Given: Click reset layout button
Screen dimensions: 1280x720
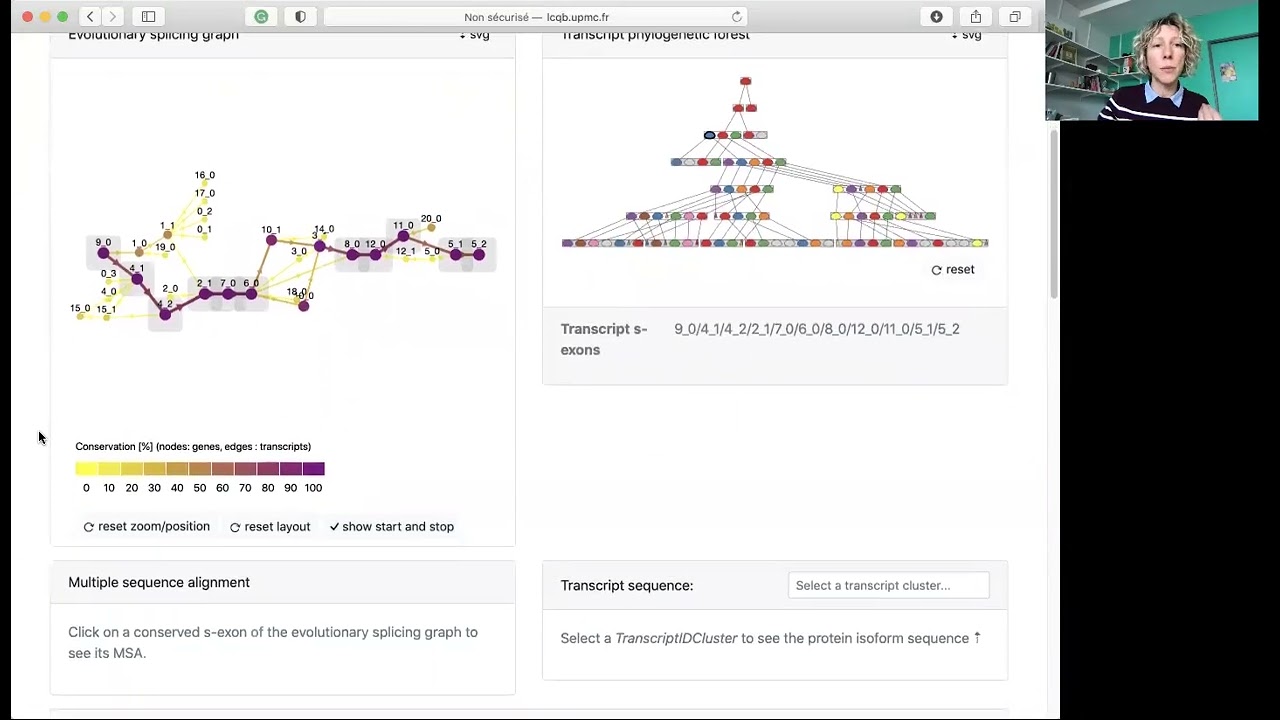Looking at the screenshot, I should tap(270, 527).
